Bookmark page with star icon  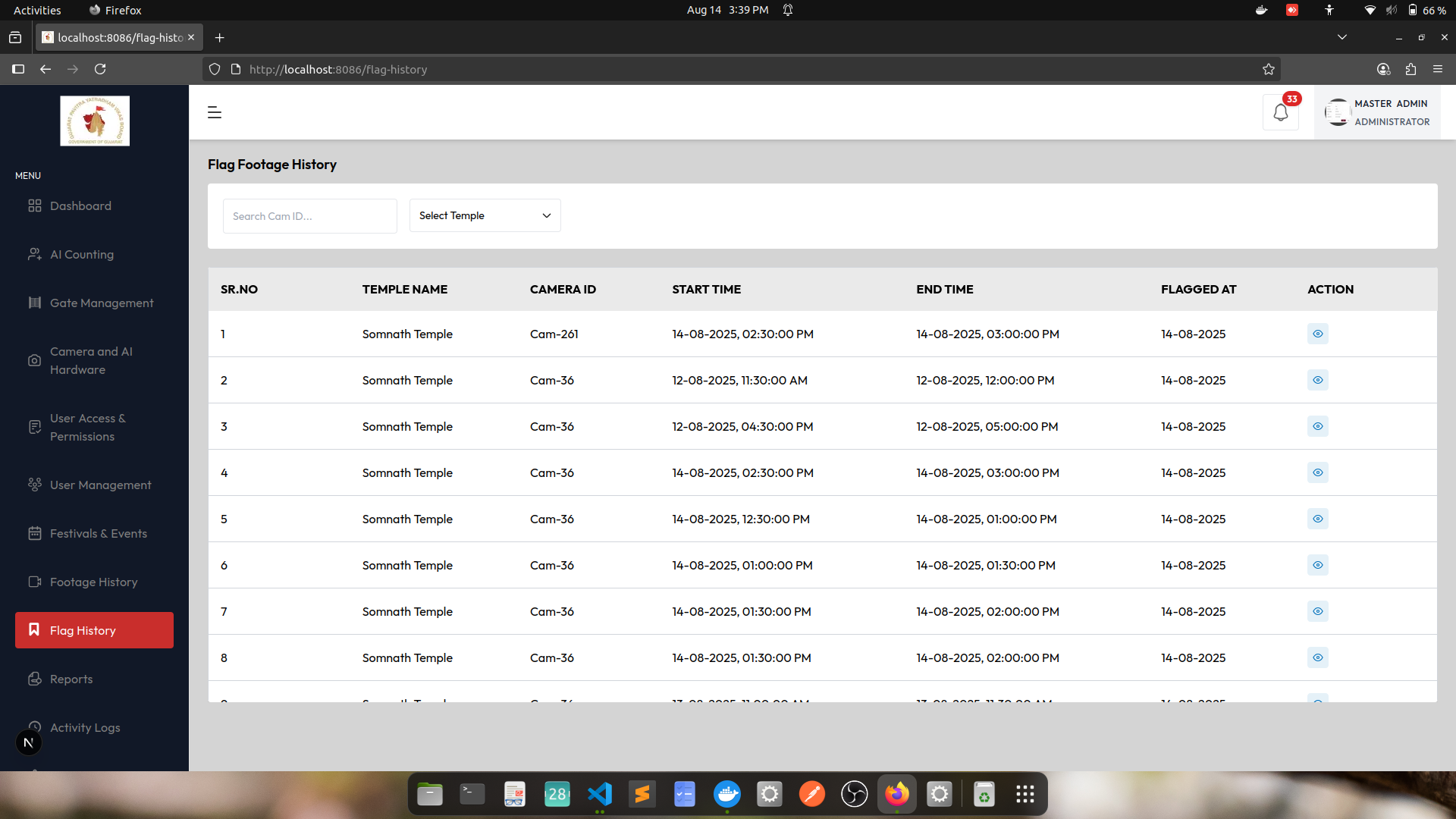(x=1269, y=69)
